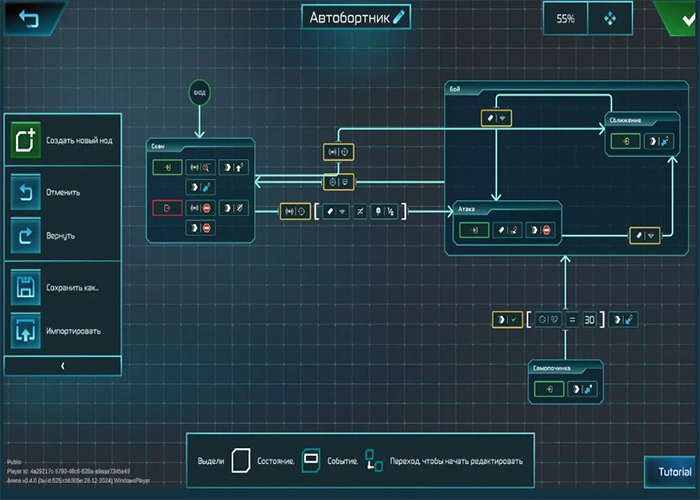This screenshot has width=700, height=500.
Task: Open the Tutorial button
Action: tap(671, 472)
